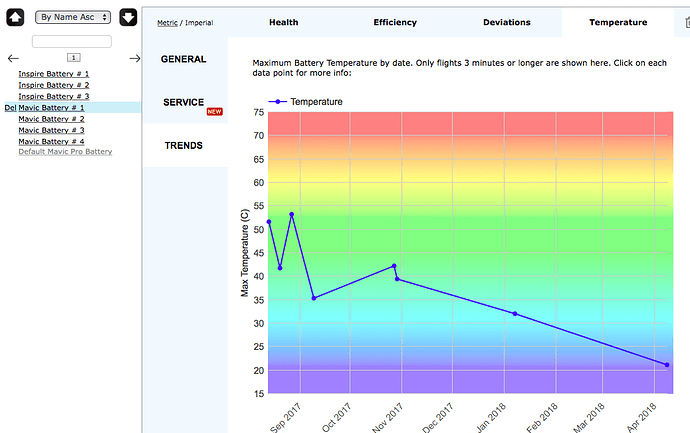Open the By Name Asc sort dropdown

pos(73,17)
